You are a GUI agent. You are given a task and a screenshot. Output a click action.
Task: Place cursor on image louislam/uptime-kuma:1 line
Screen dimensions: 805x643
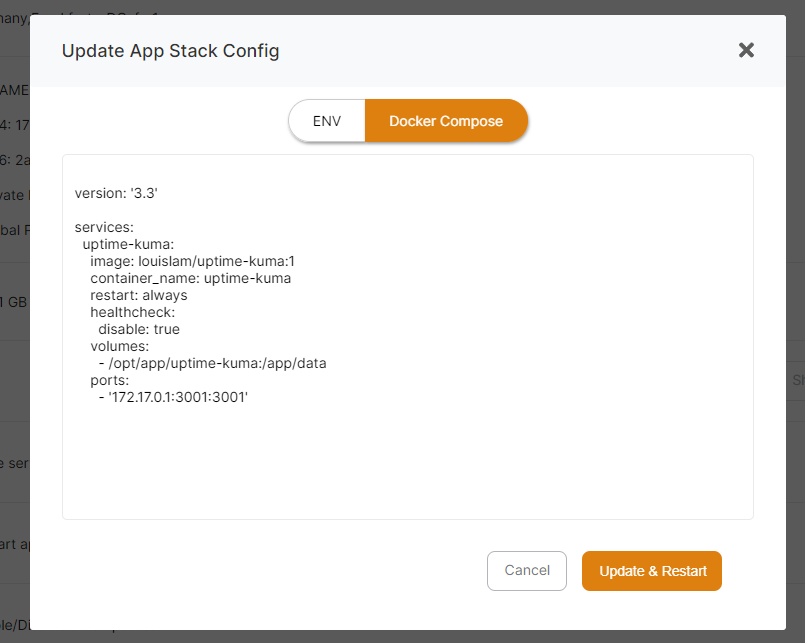click(x=192, y=261)
